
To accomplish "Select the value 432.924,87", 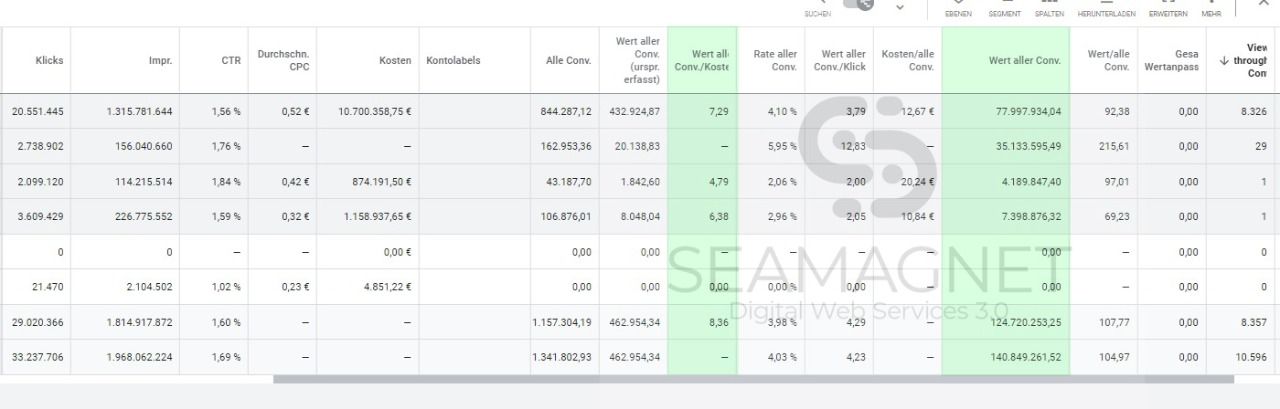I will click(634, 111).
